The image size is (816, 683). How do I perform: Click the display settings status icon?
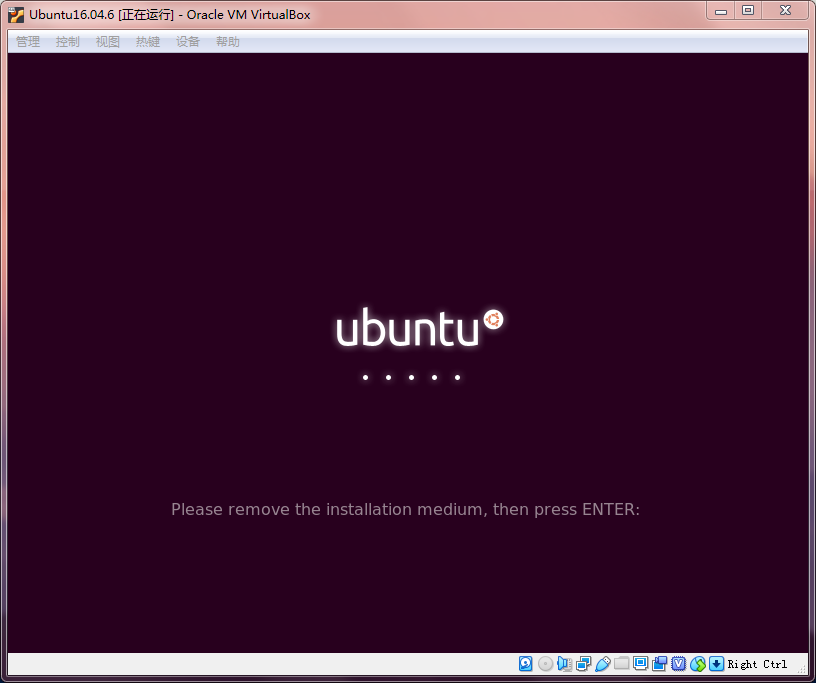641,663
